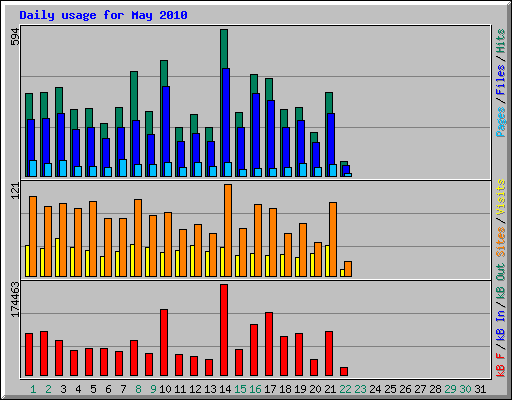Click the 121 visits axis value
The height and width of the screenshot is (400, 512).
(15, 191)
